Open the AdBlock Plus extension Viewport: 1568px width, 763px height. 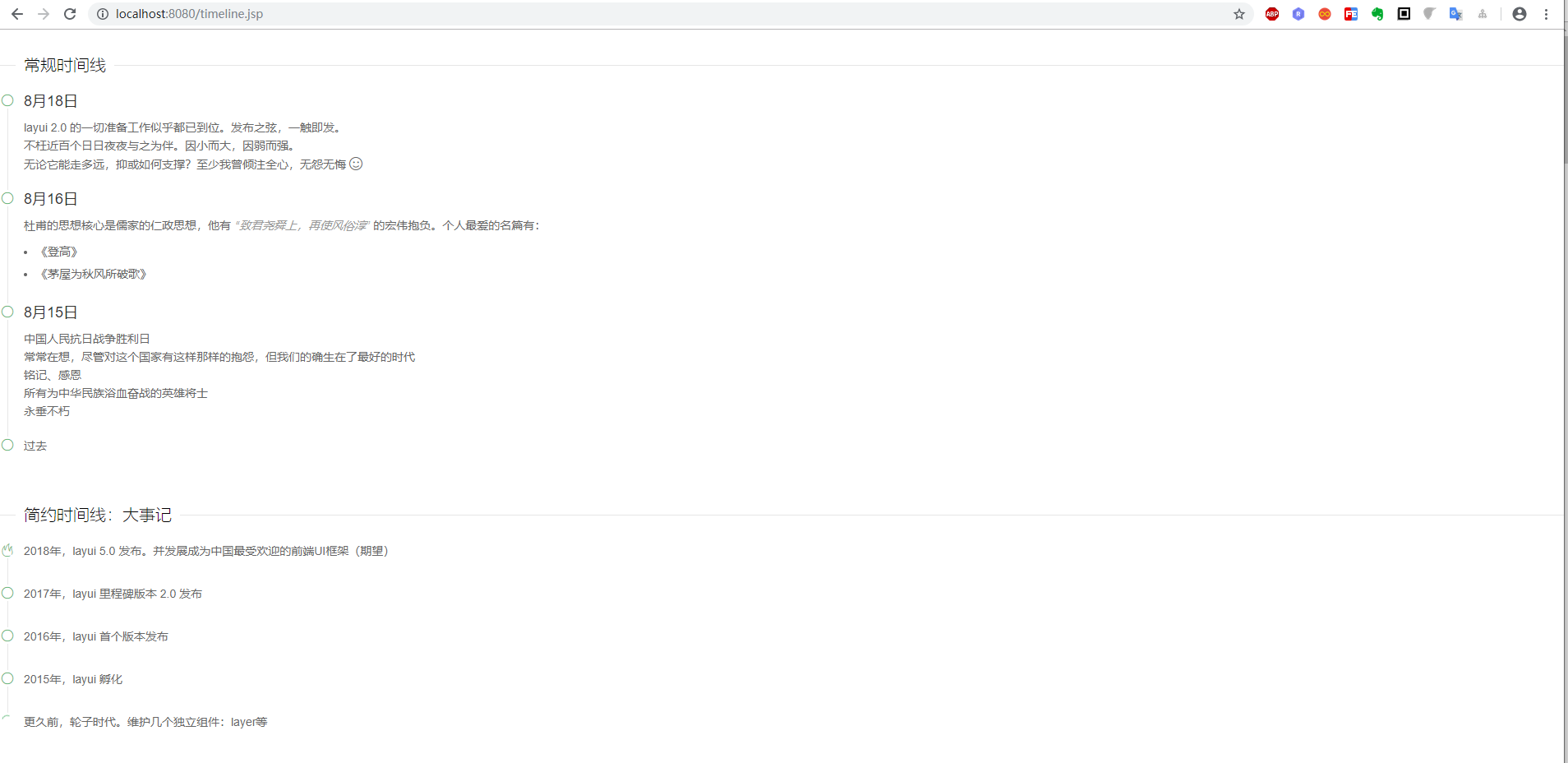click(x=1272, y=14)
